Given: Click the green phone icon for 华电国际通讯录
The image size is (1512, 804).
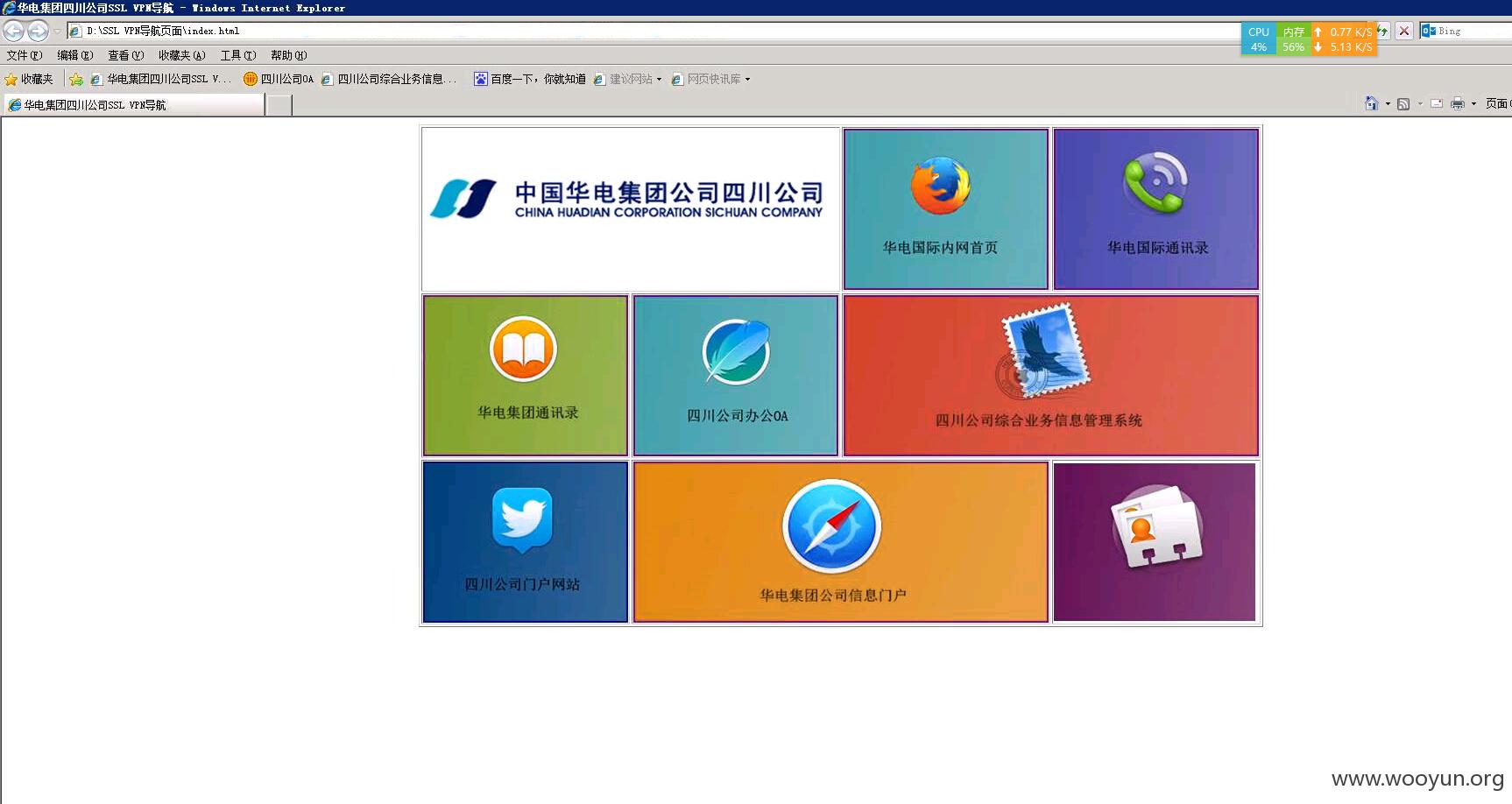Looking at the screenshot, I should [1156, 184].
